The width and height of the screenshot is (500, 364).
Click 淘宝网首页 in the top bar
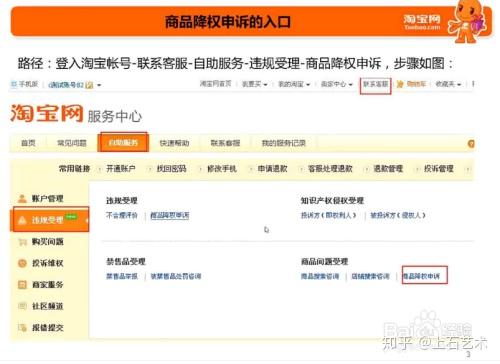pyautogui.click(x=216, y=84)
